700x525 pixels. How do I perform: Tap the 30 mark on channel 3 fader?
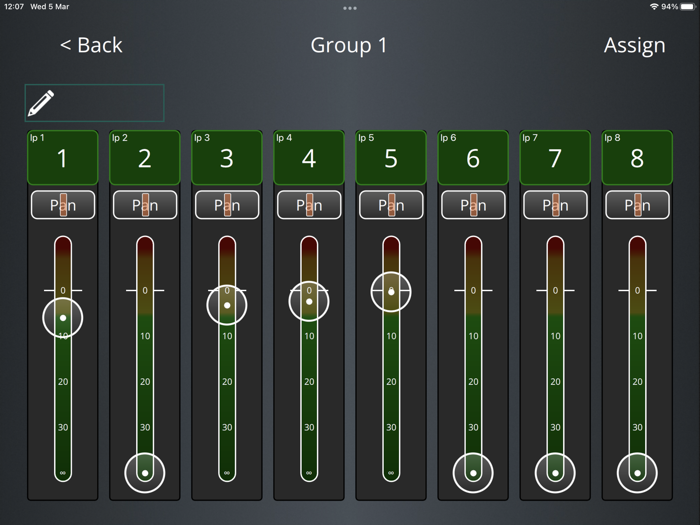(x=227, y=427)
